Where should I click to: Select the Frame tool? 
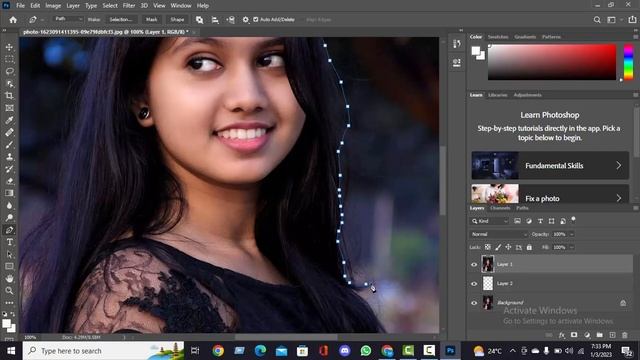[9, 108]
